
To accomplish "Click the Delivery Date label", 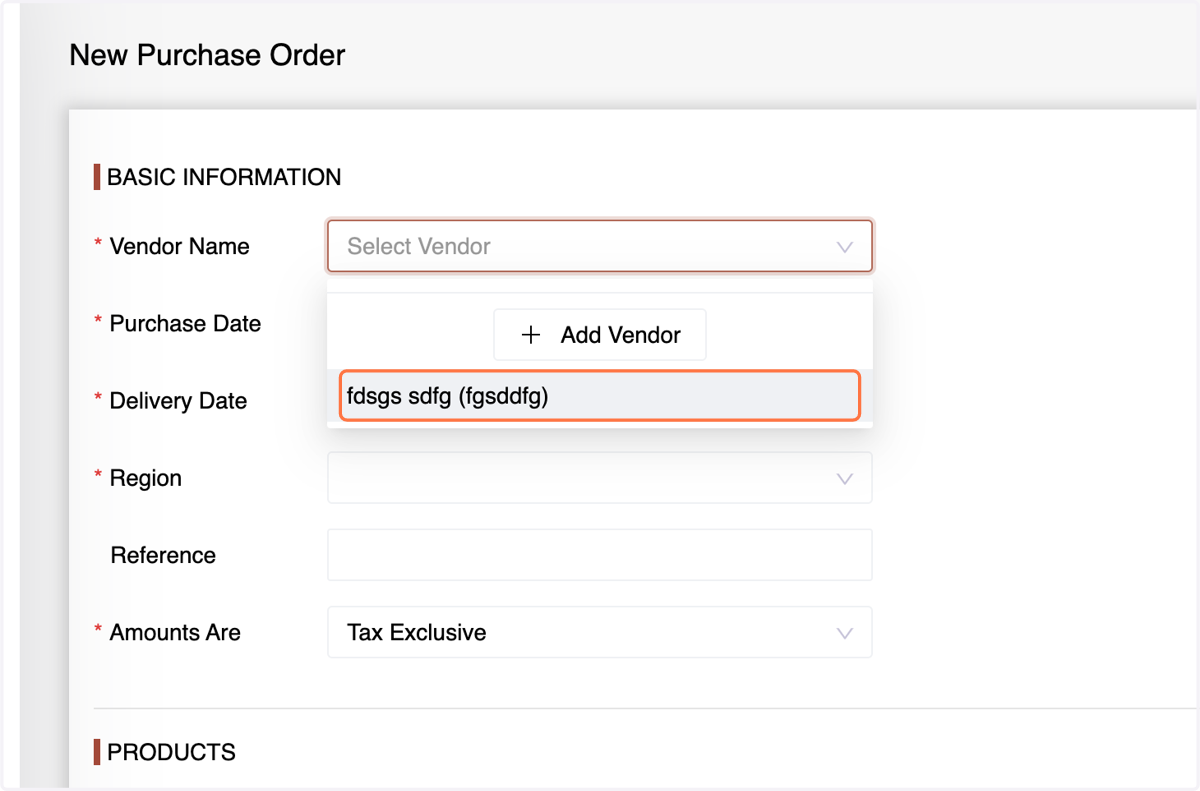I will coord(178,401).
